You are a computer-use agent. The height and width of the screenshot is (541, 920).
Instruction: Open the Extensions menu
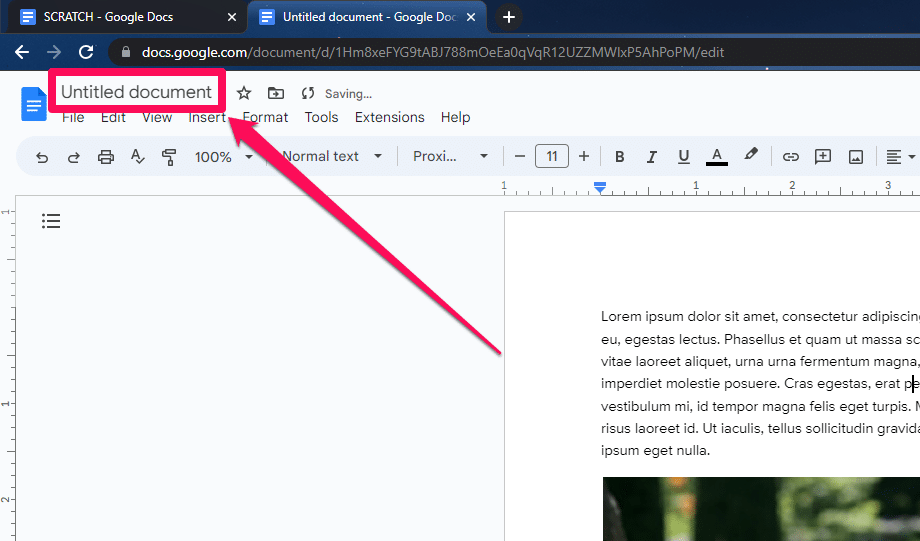[x=390, y=117]
